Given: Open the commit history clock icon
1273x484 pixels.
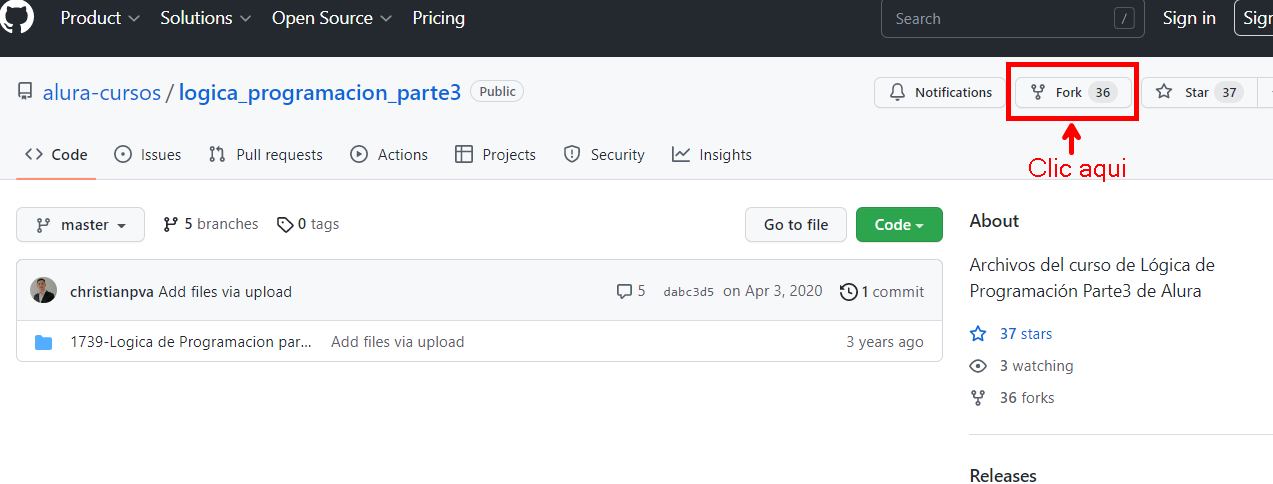Looking at the screenshot, I should (x=849, y=292).
